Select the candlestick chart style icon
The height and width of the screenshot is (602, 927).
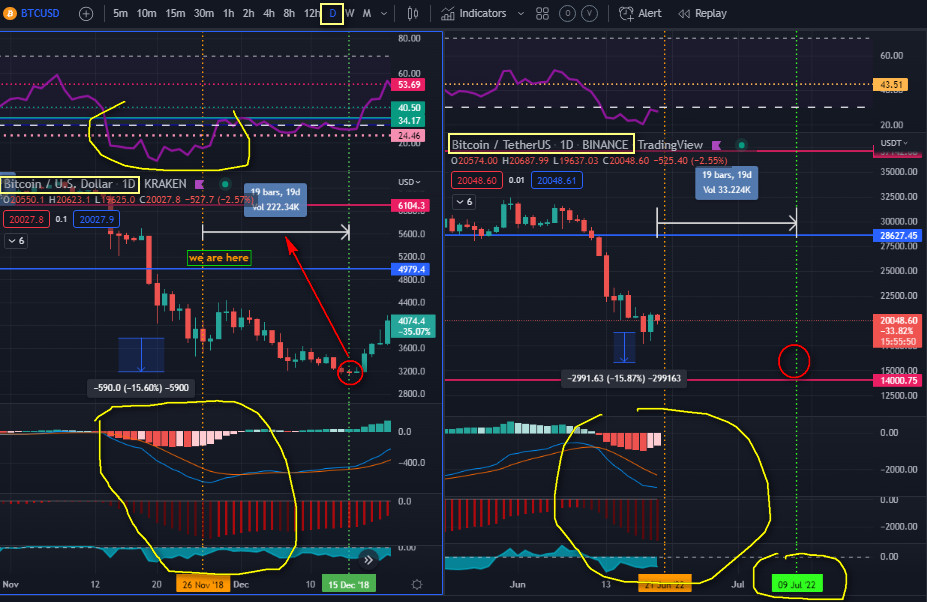click(412, 13)
